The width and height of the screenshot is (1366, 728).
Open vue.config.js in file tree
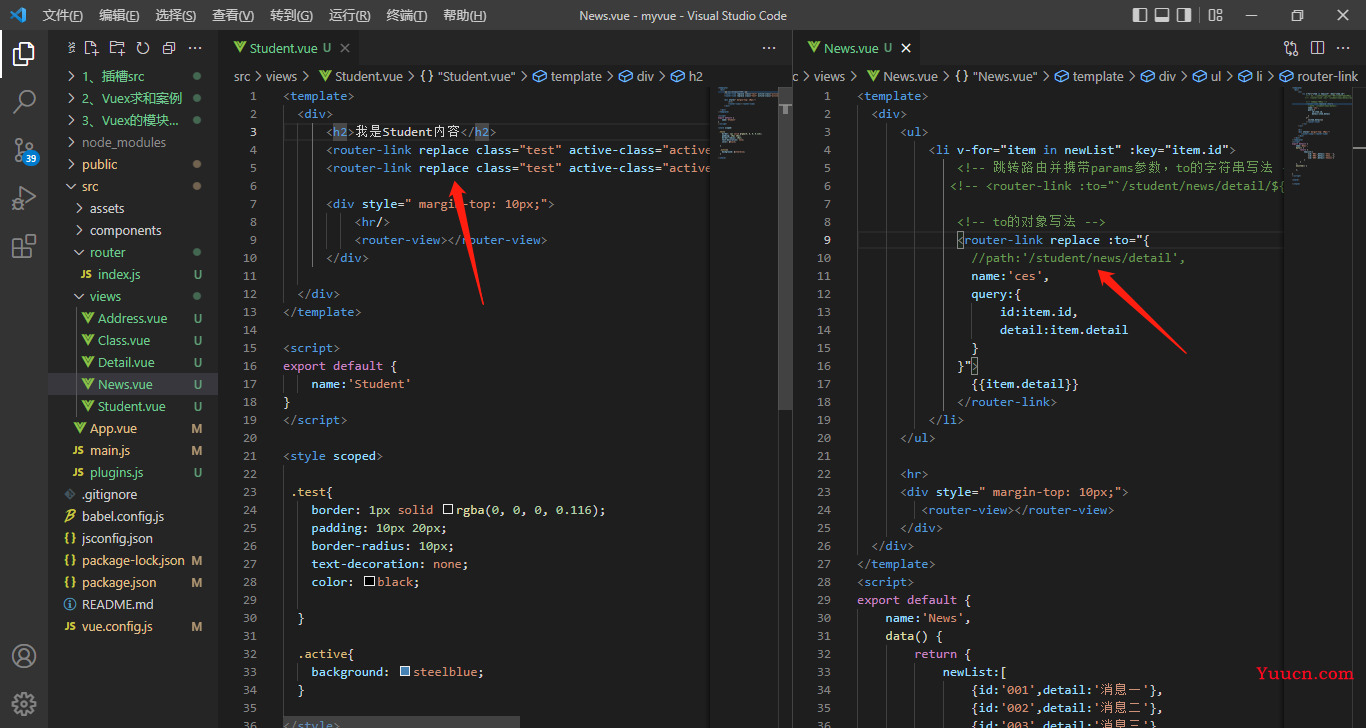(x=133, y=626)
